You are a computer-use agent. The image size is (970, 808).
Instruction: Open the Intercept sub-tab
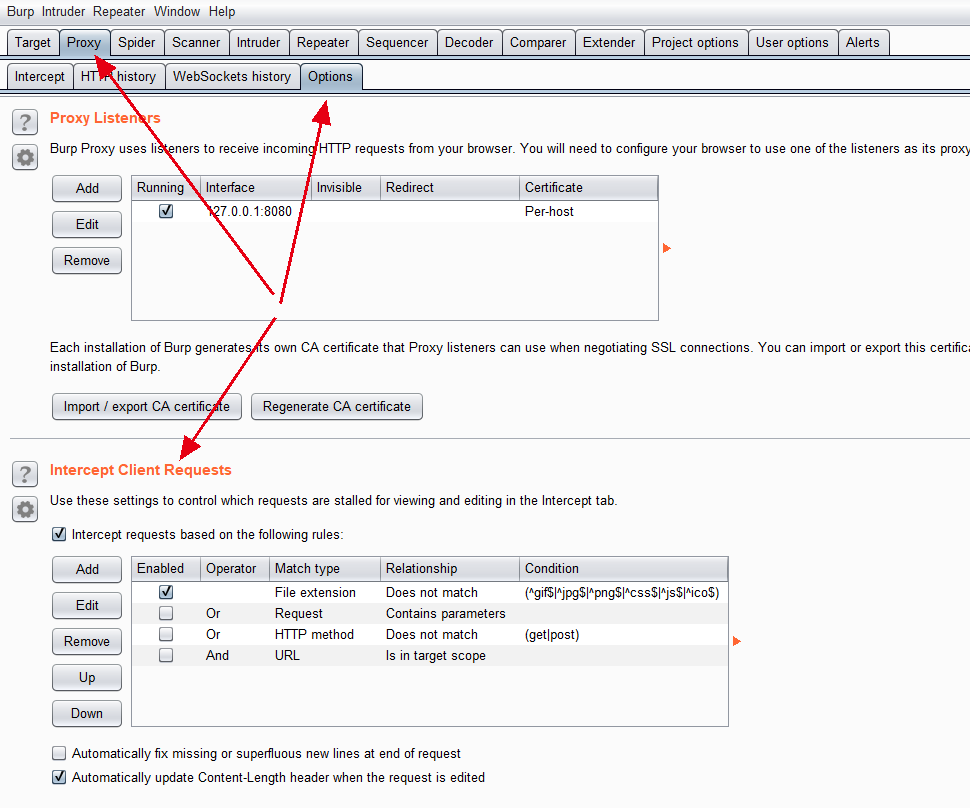point(40,77)
